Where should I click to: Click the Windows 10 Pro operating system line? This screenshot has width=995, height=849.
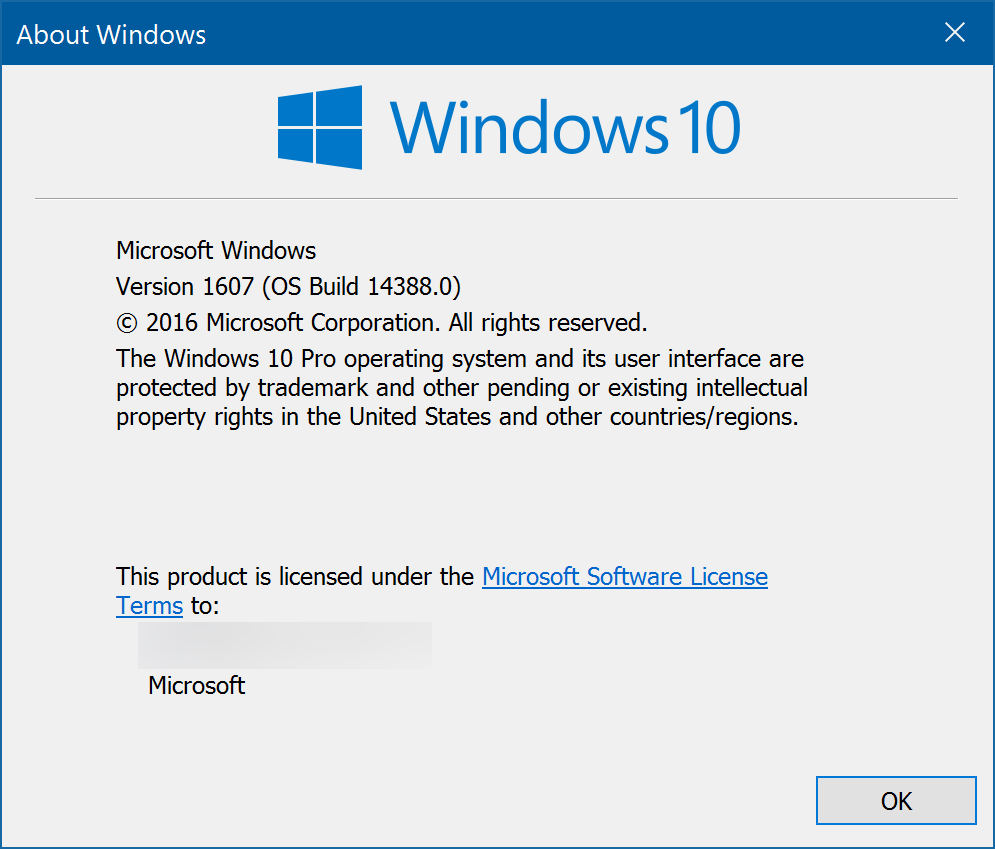pos(460,358)
